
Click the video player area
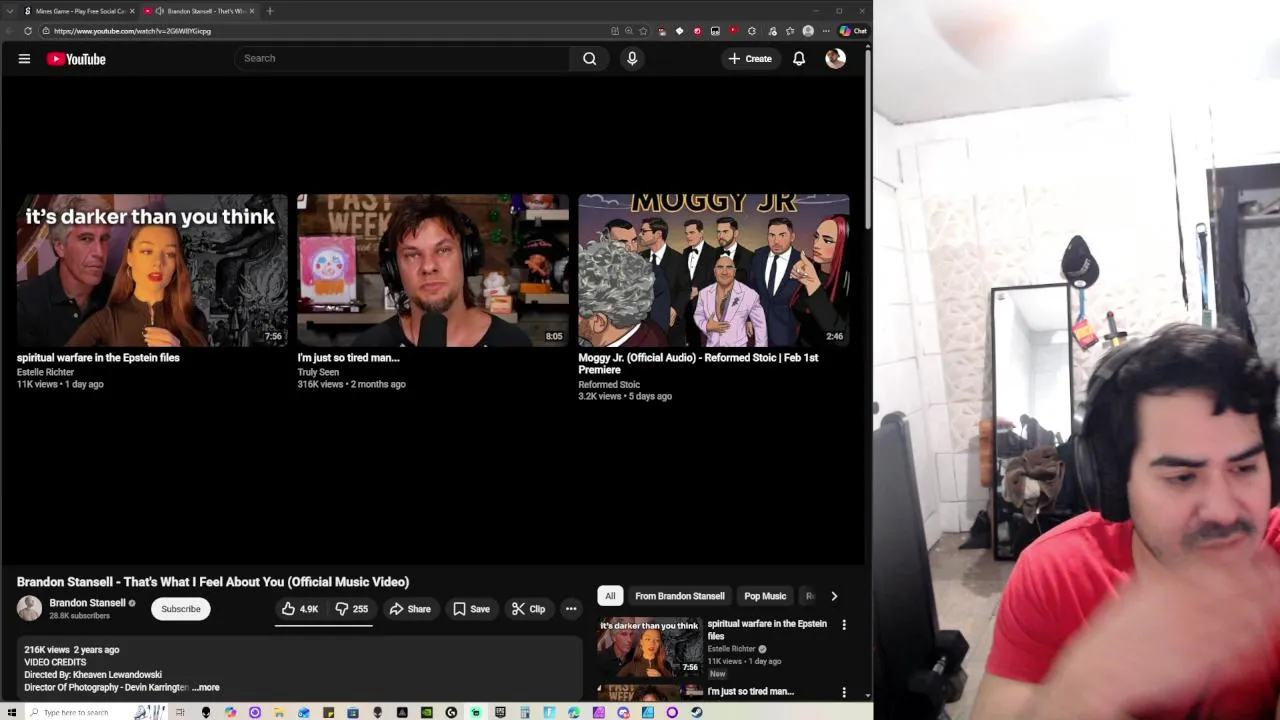[x=433, y=320]
